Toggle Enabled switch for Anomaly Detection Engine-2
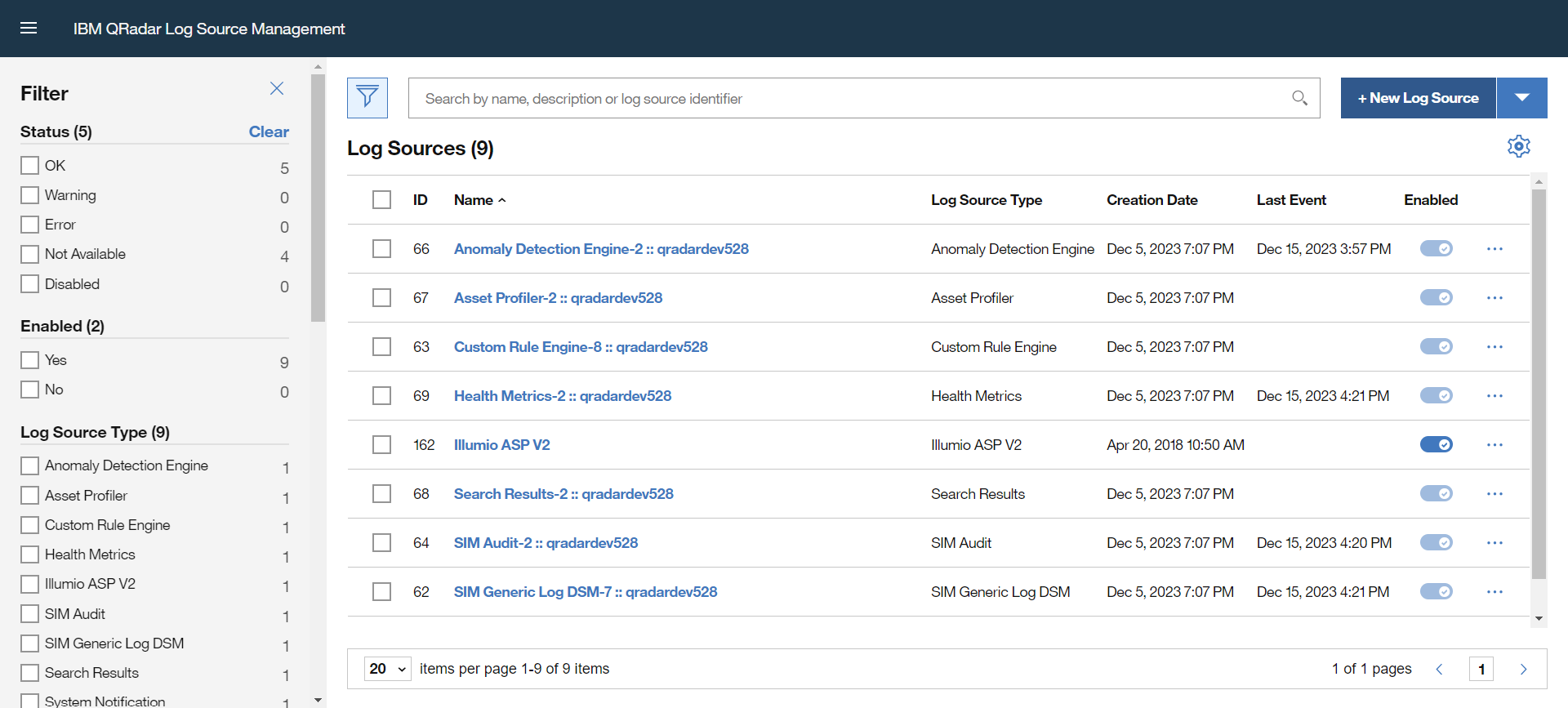Screen dimensions: 1568x708 (1436, 248)
